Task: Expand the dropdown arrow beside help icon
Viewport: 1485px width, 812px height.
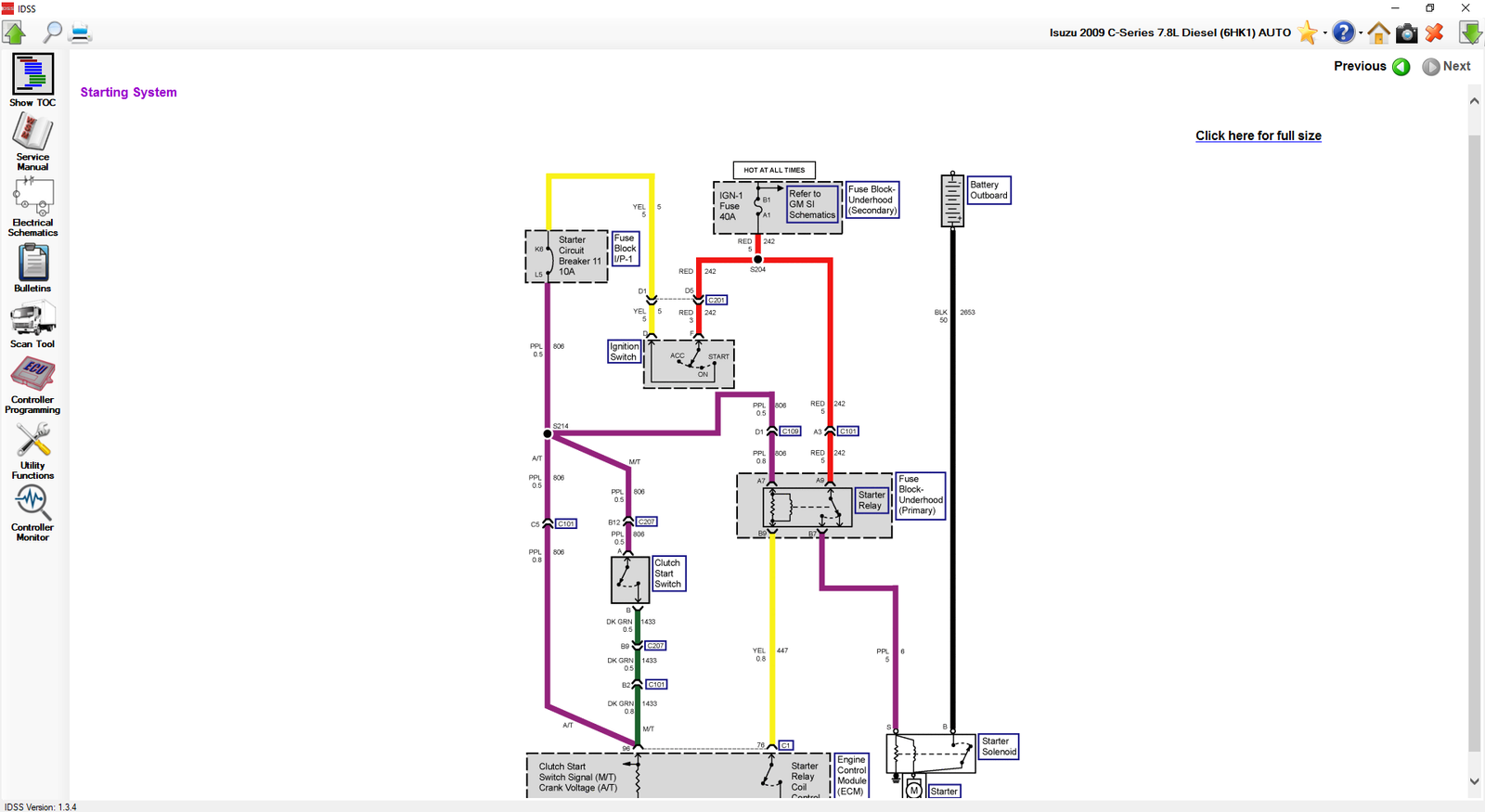Action: (1361, 33)
